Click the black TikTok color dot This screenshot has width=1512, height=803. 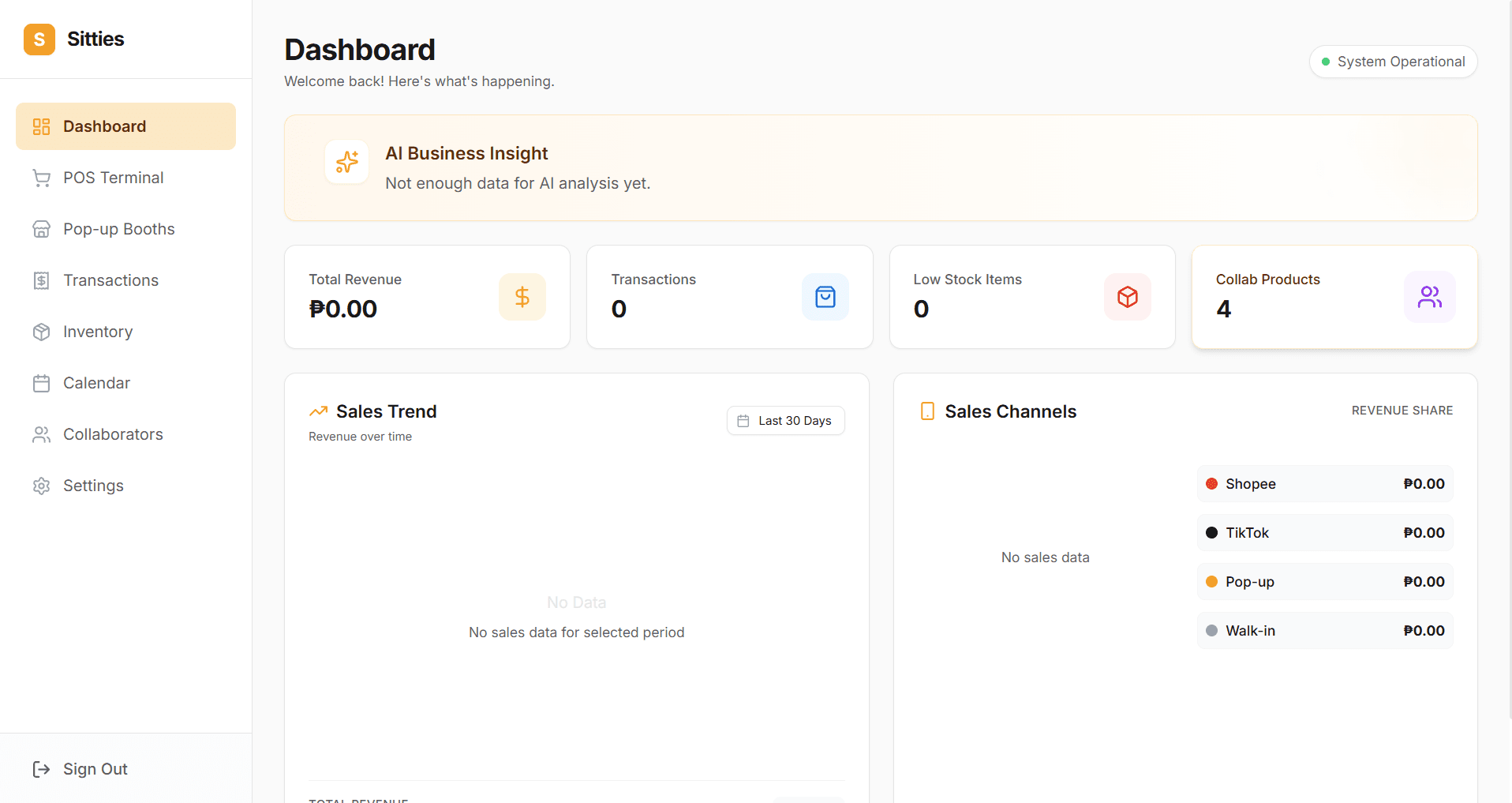coord(1211,533)
